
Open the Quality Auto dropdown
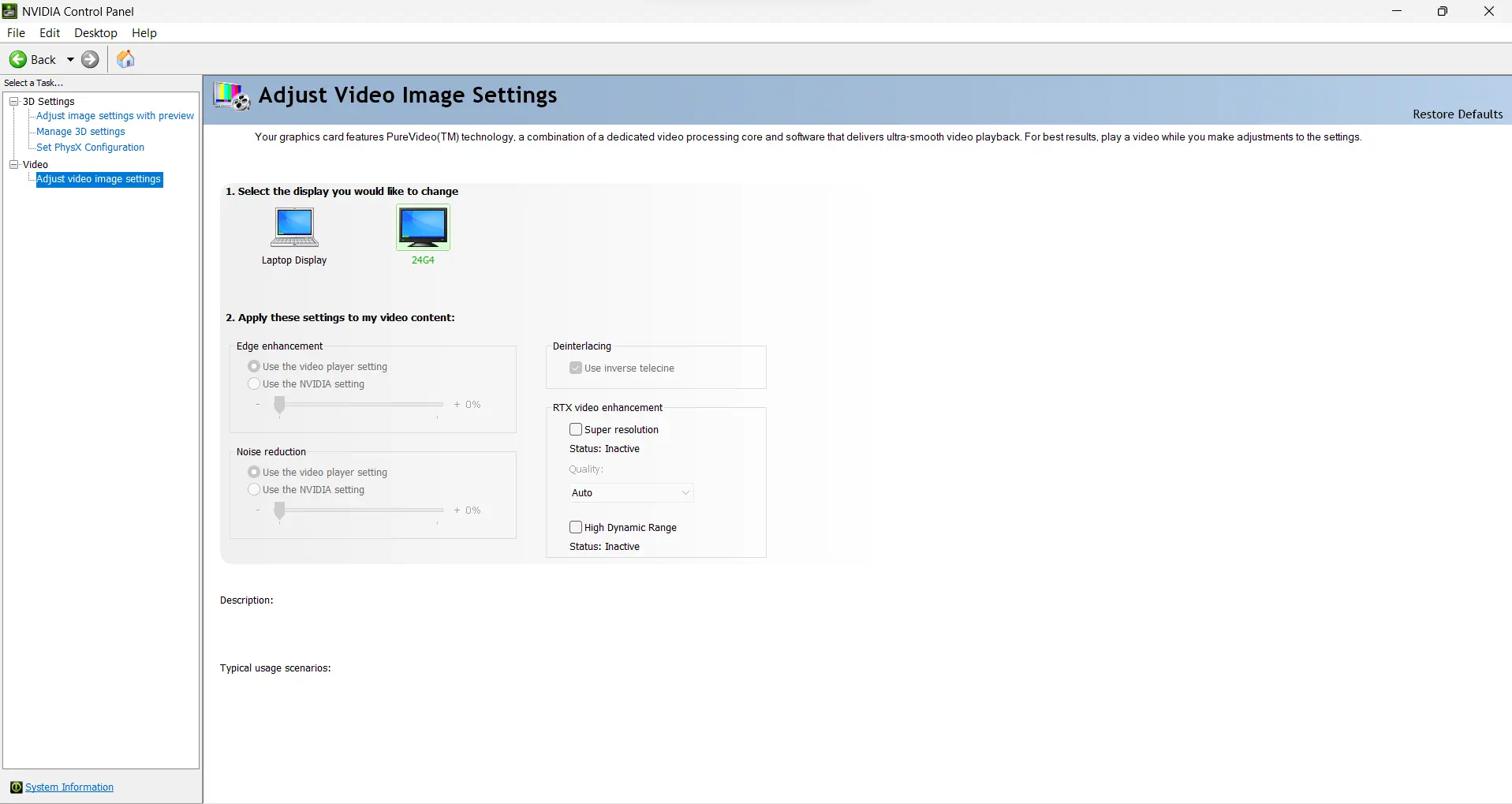631,492
